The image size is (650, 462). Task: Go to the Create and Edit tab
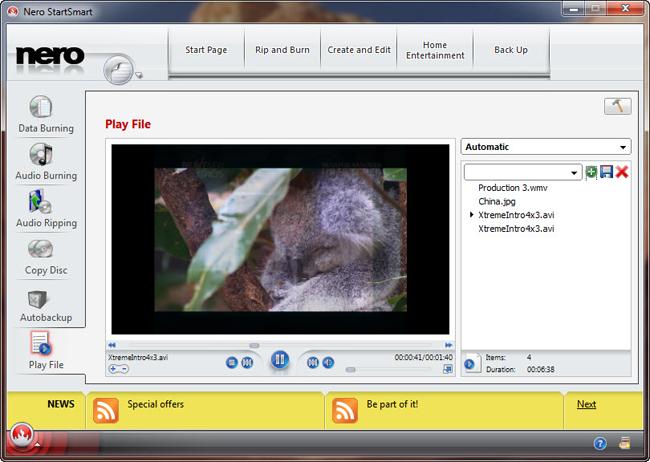pos(358,49)
